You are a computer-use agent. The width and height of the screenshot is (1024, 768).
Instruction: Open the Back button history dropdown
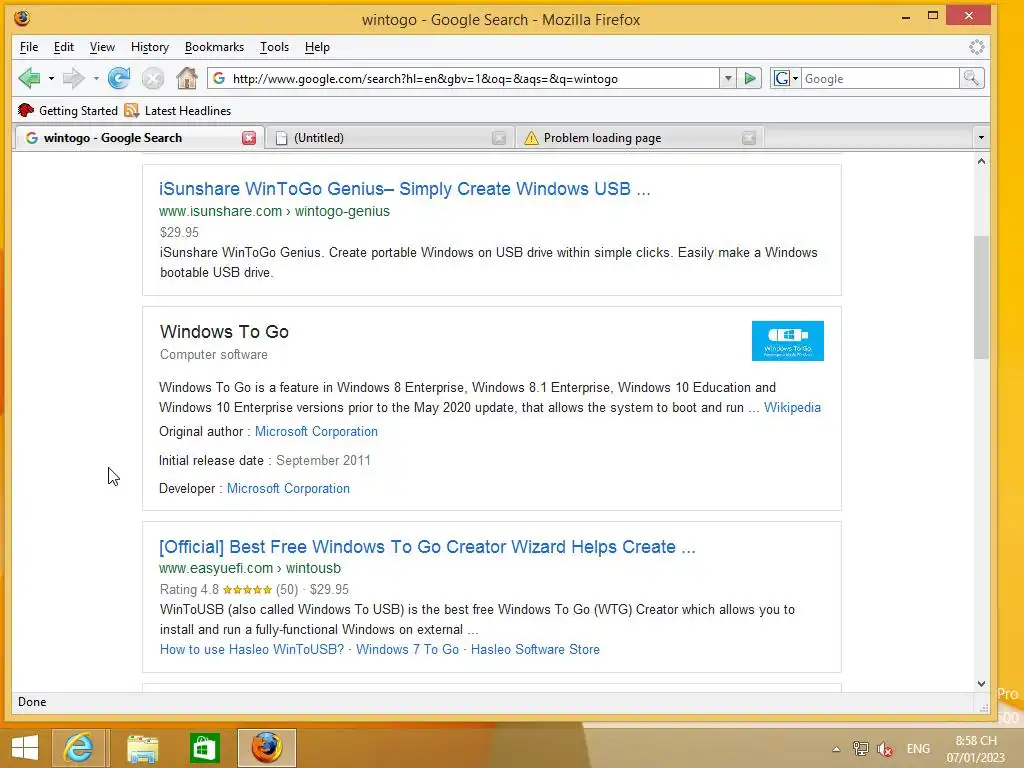51,78
